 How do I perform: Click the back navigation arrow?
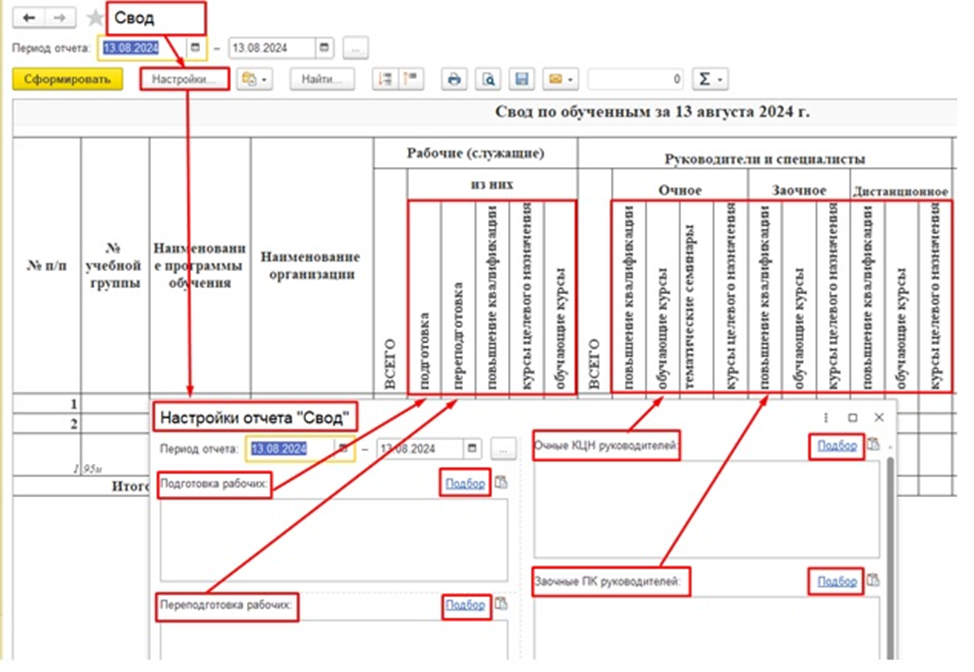point(28,17)
